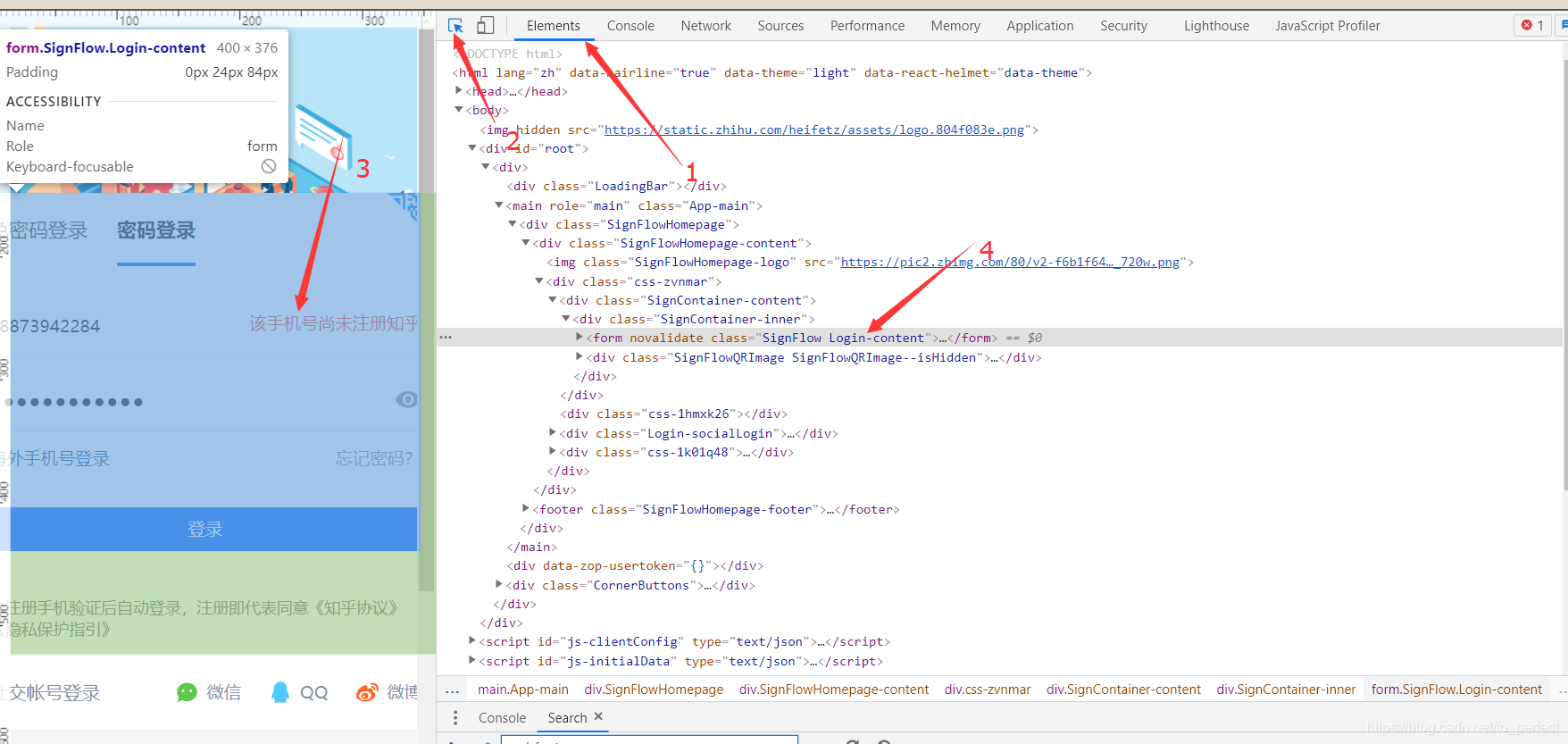Open the JavaScript Profiler tab
Image resolution: width=1568 pixels, height=744 pixels.
pos(1327,26)
